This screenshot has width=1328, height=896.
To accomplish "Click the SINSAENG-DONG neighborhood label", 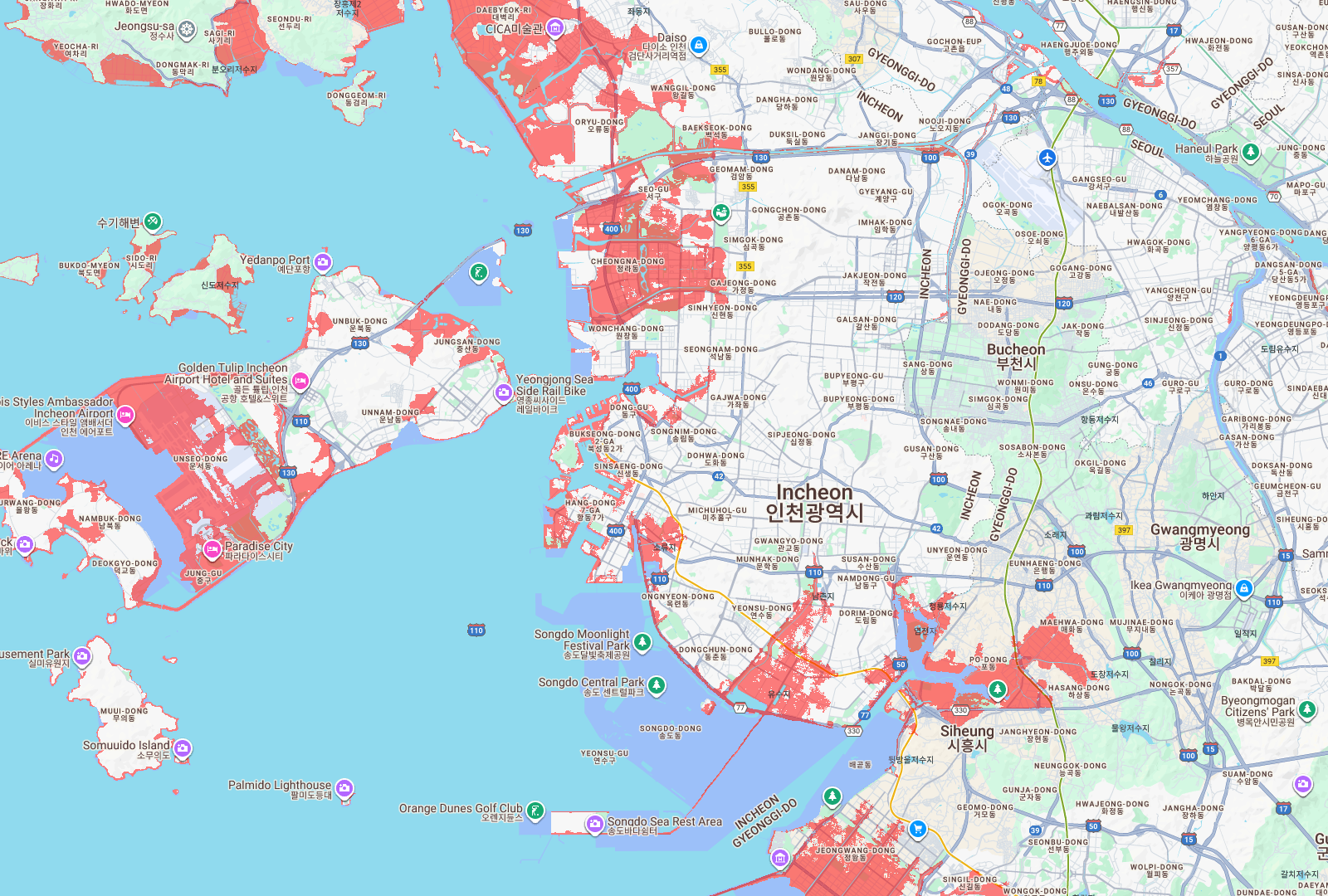I will click(x=628, y=470).
